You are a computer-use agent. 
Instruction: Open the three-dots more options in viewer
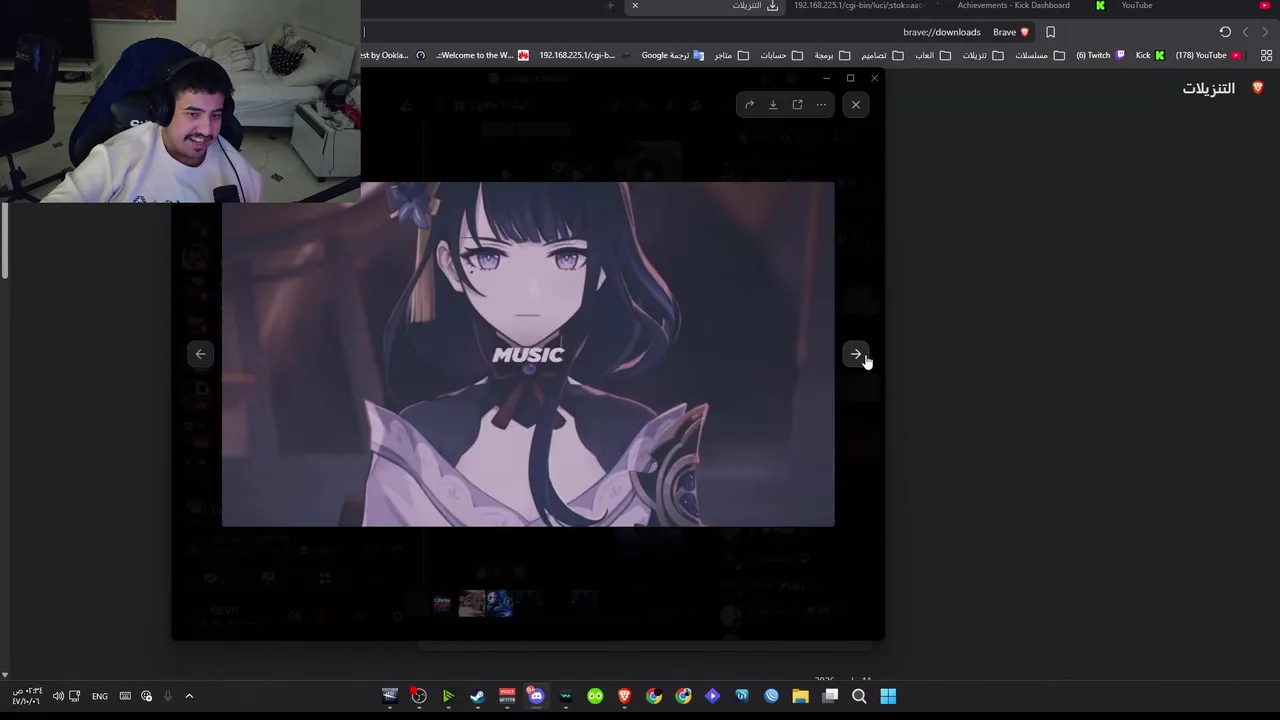[x=821, y=105]
